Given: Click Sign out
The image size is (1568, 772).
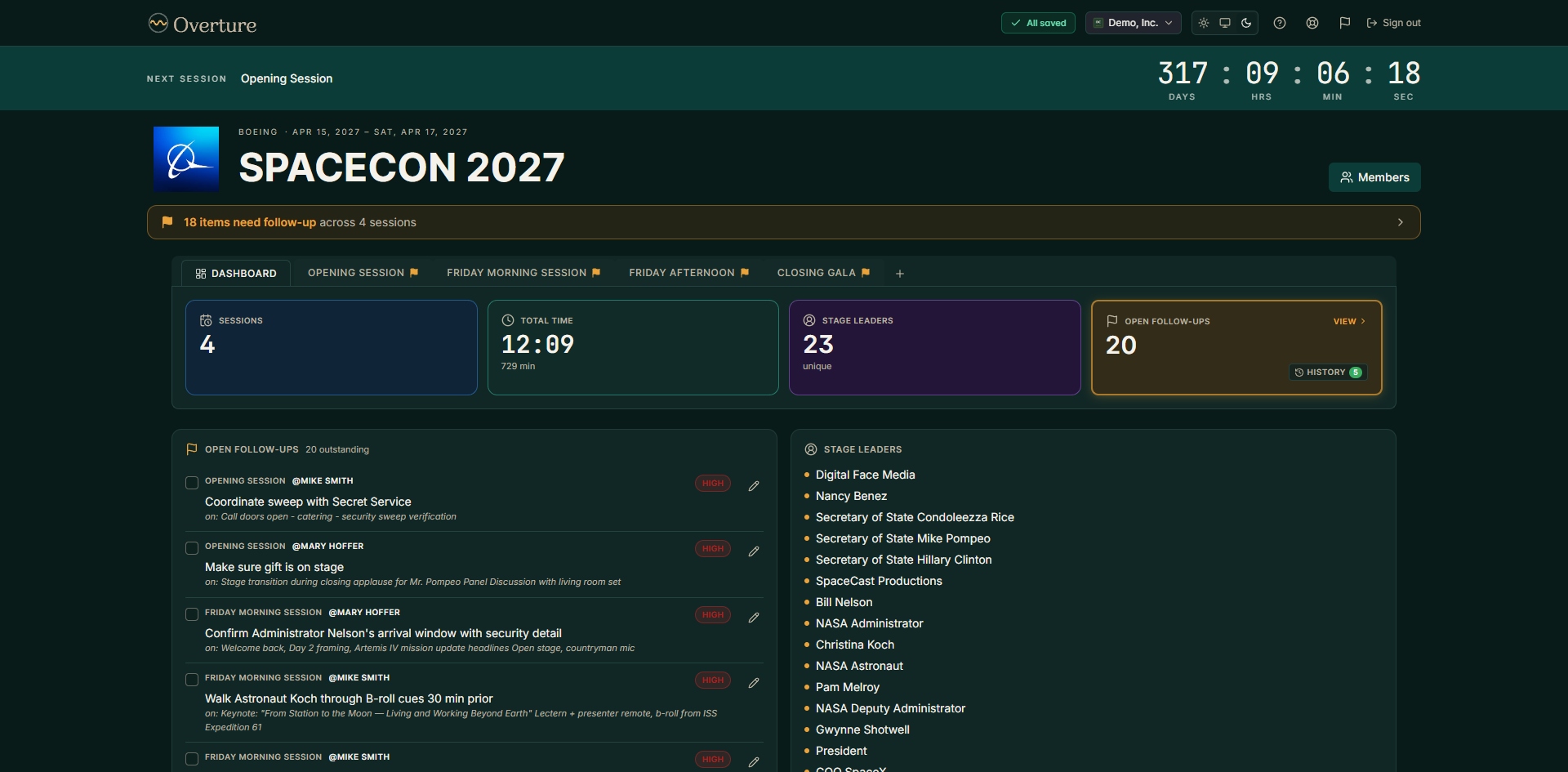Looking at the screenshot, I should [1393, 23].
